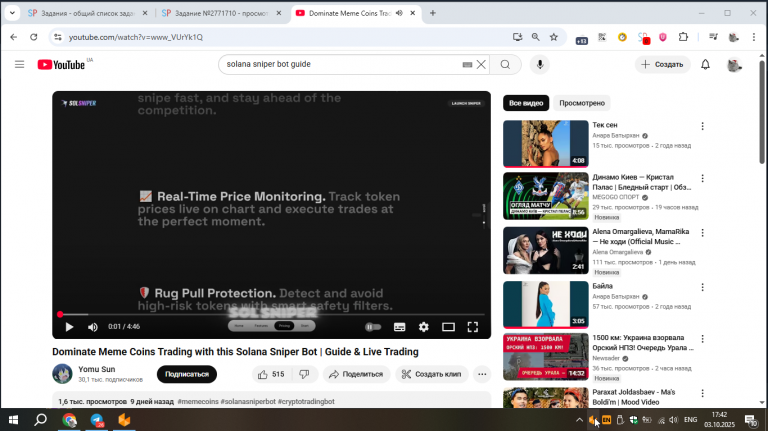Viewport: 768px width, 431px height.
Task: Open the tab search dropdown arrow
Action: (x=12, y=13)
